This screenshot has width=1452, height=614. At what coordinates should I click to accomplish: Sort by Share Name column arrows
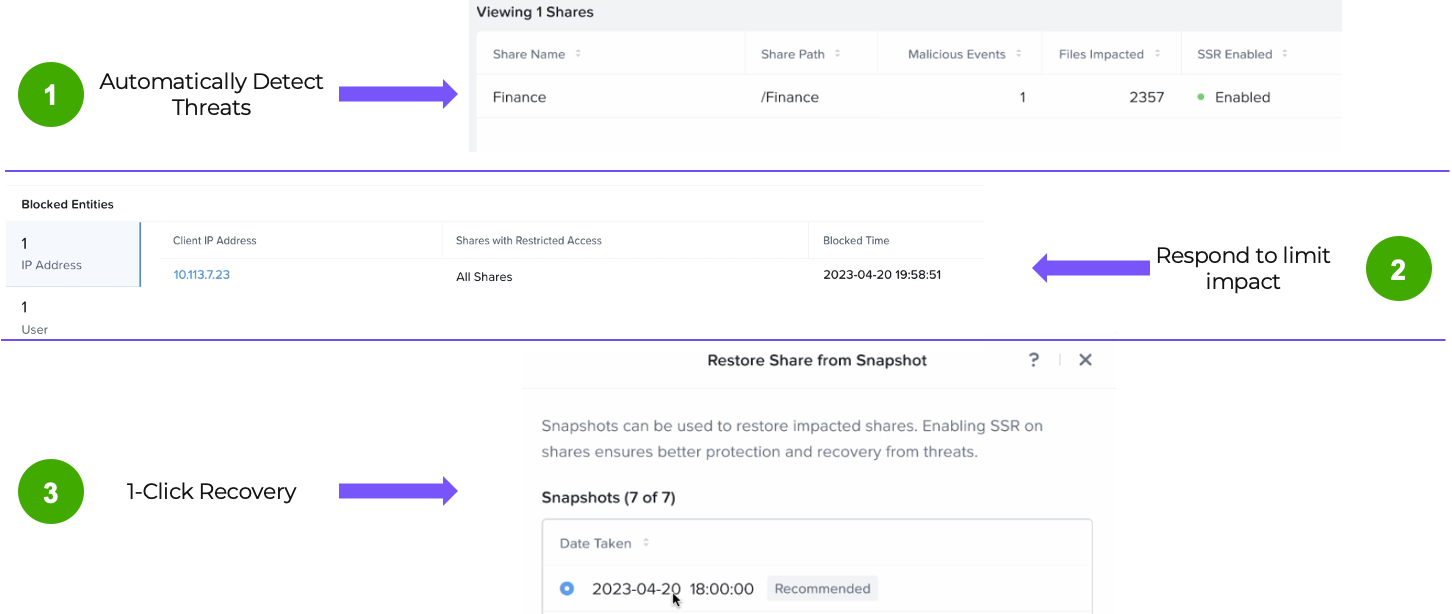(x=578, y=54)
